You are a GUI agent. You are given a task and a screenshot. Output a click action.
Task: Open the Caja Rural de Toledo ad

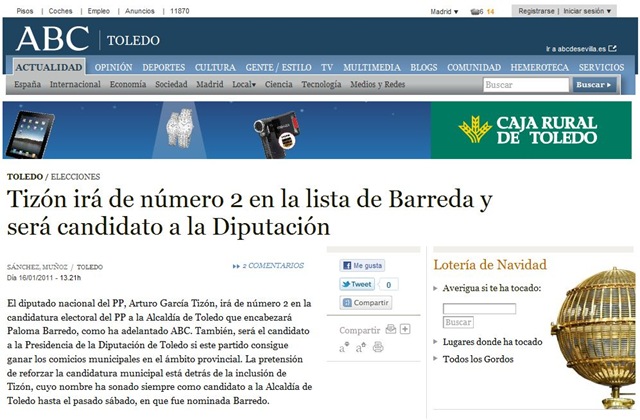[x=531, y=130]
